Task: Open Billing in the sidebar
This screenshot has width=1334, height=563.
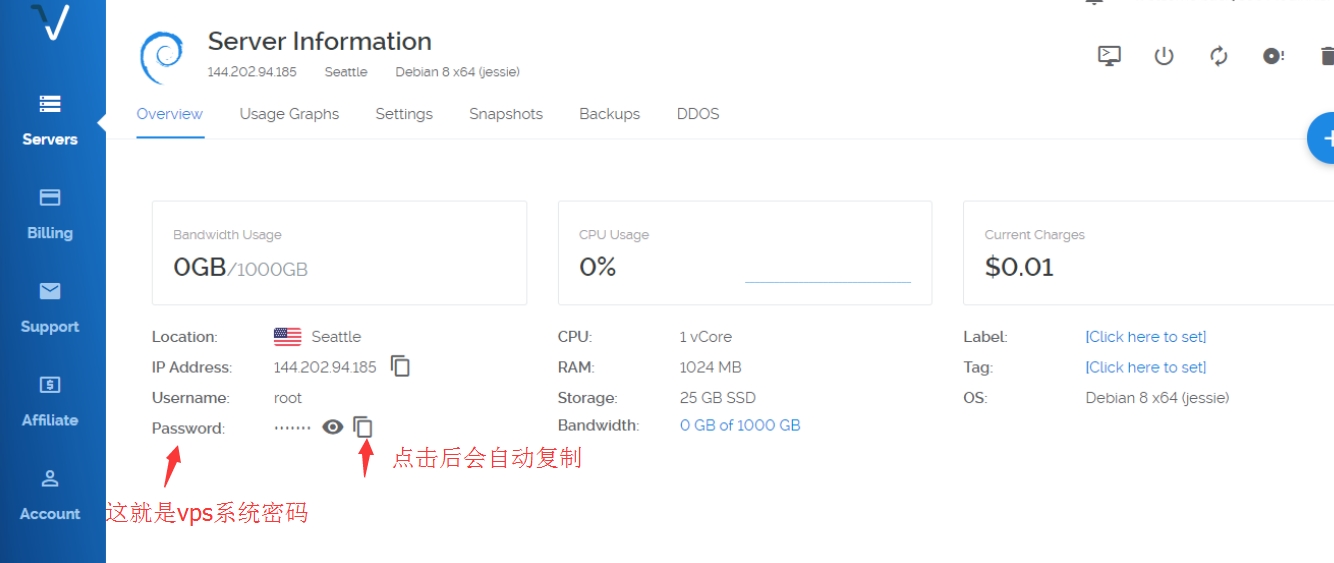Action: (x=50, y=213)
